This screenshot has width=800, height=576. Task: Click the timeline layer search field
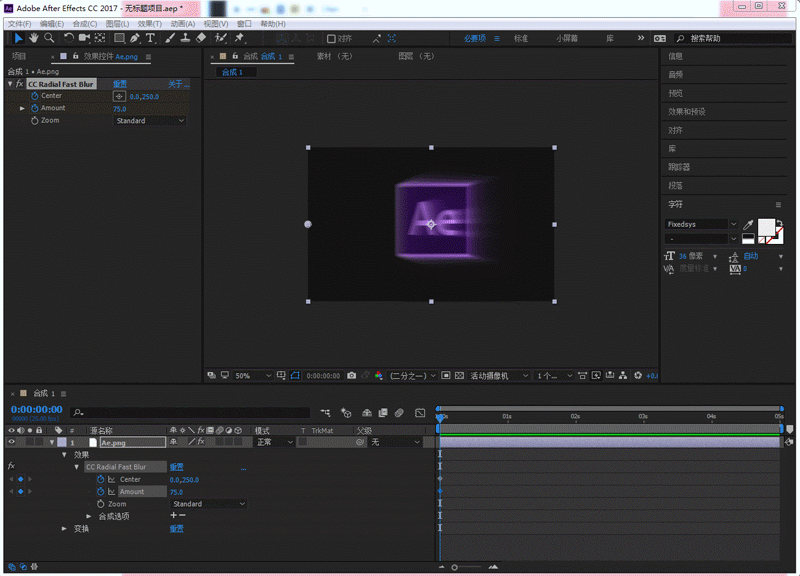pos(190,412)
